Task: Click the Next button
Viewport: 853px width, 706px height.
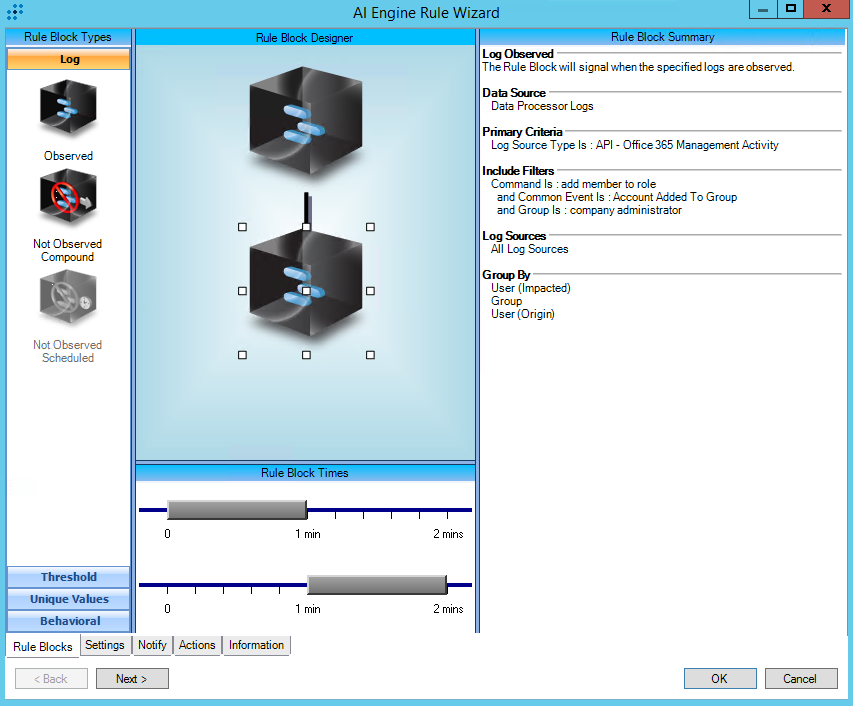Action: pos(132,679)
